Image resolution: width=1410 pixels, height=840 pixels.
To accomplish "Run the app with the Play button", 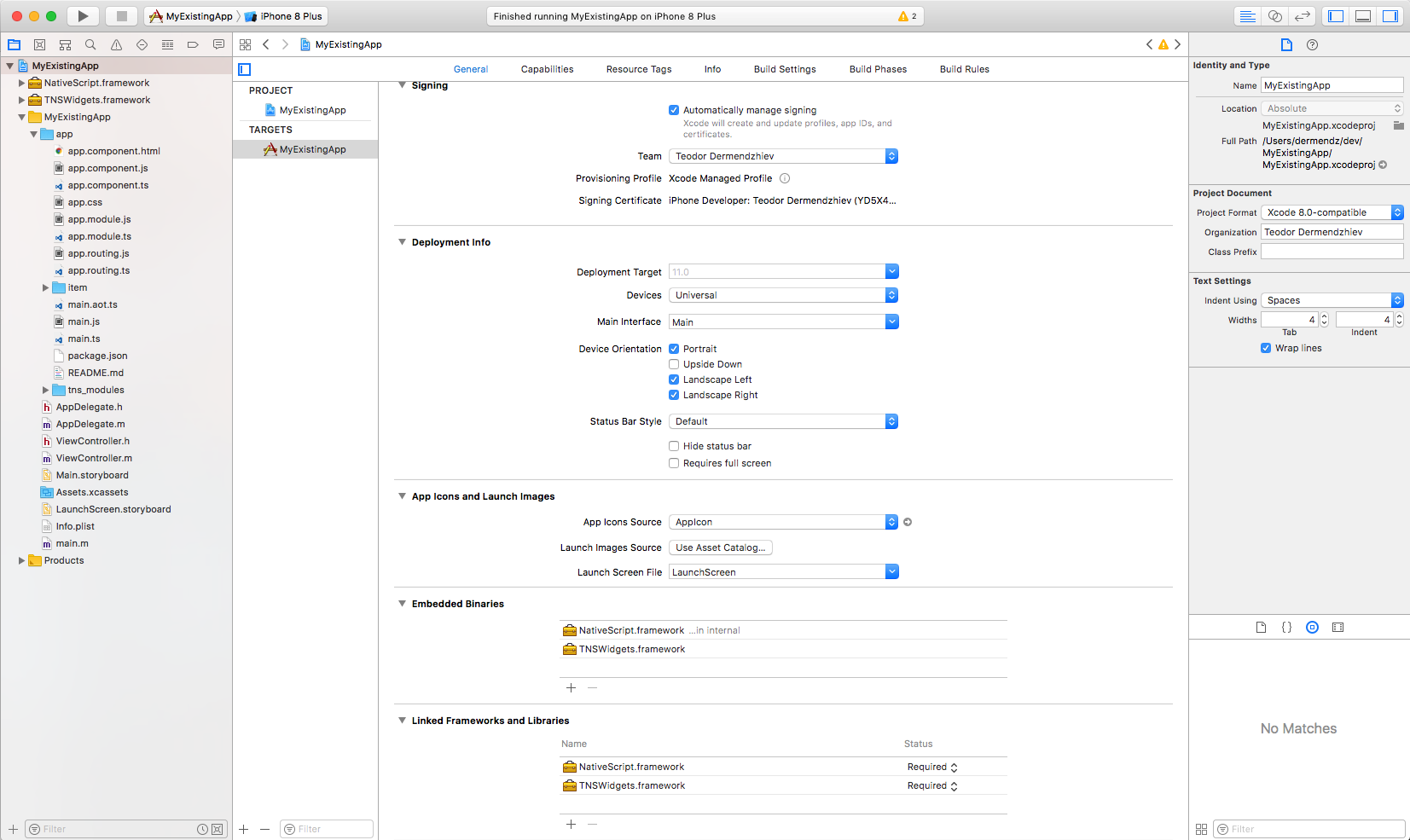I will pos(83,16).
